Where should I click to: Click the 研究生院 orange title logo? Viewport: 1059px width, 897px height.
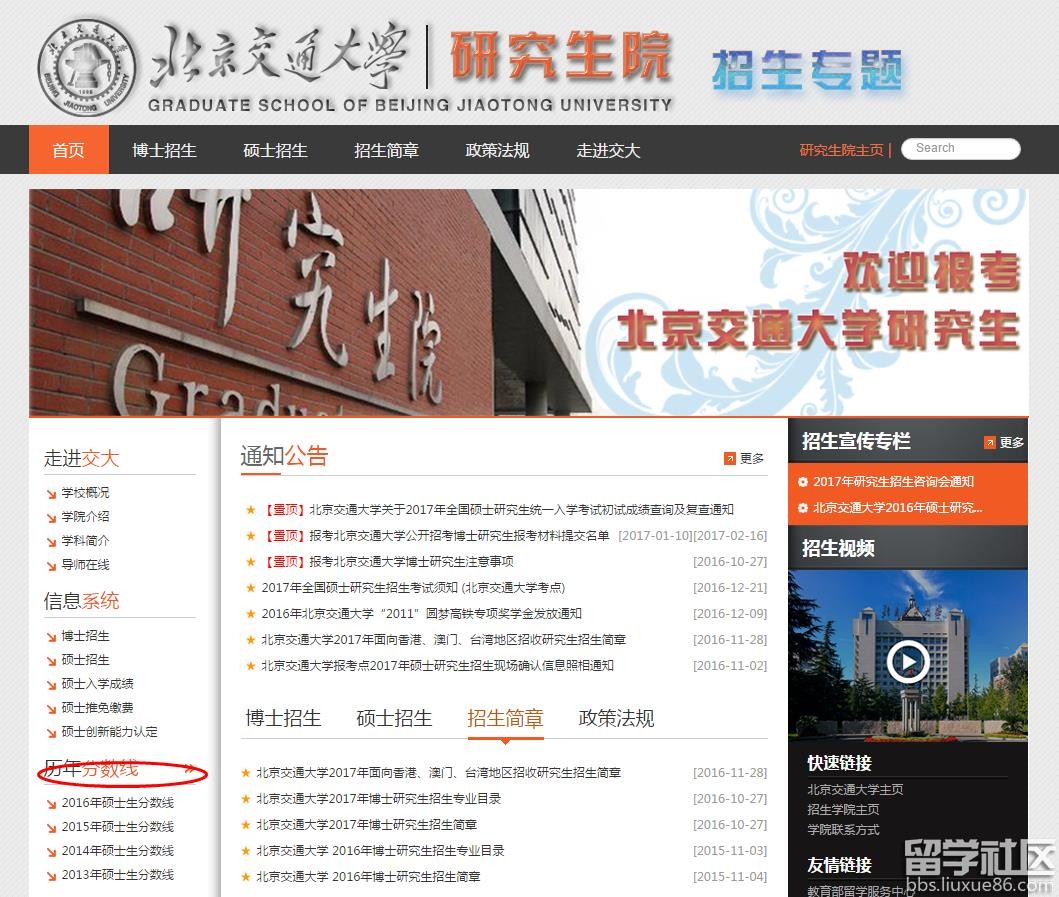tap(561, 55)
